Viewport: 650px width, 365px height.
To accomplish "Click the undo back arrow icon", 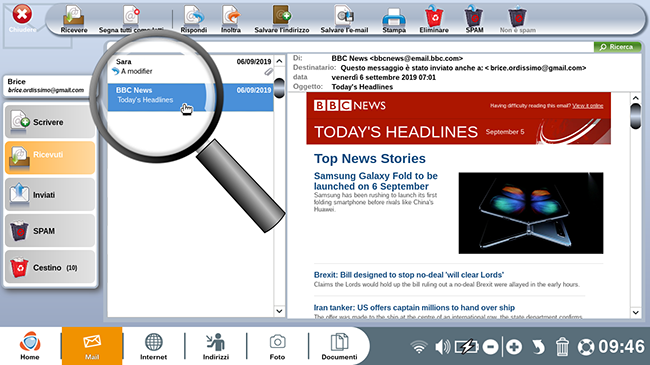I will (x=538, y=347).
